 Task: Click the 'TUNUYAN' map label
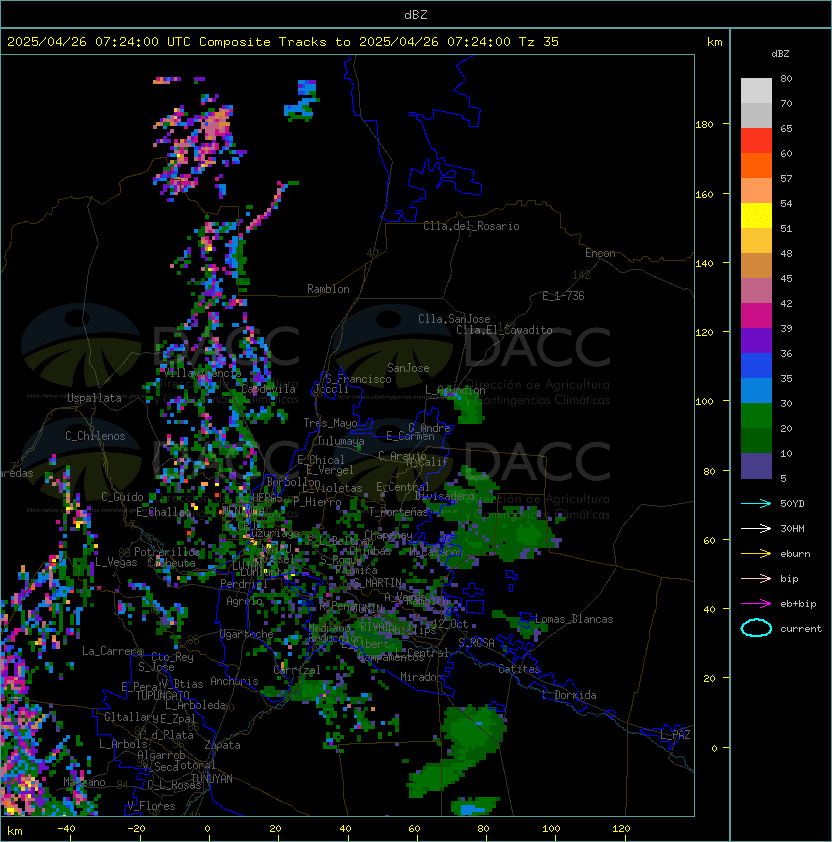point(212,779)
